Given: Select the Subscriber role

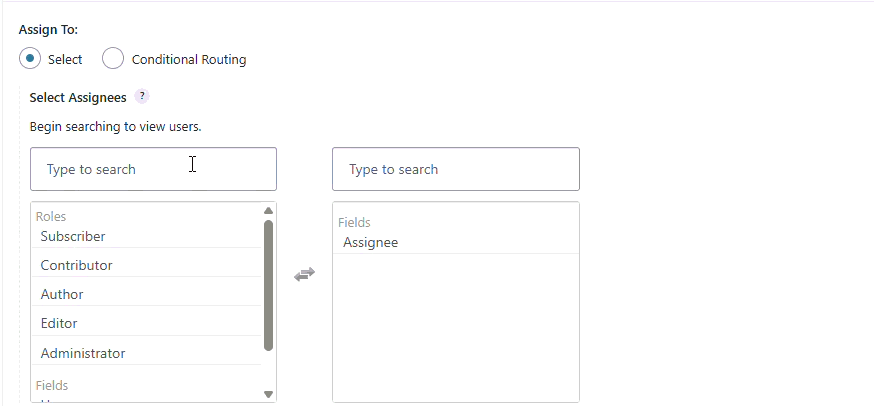Looking at the screenshot, I should click(x=73, y=236).
